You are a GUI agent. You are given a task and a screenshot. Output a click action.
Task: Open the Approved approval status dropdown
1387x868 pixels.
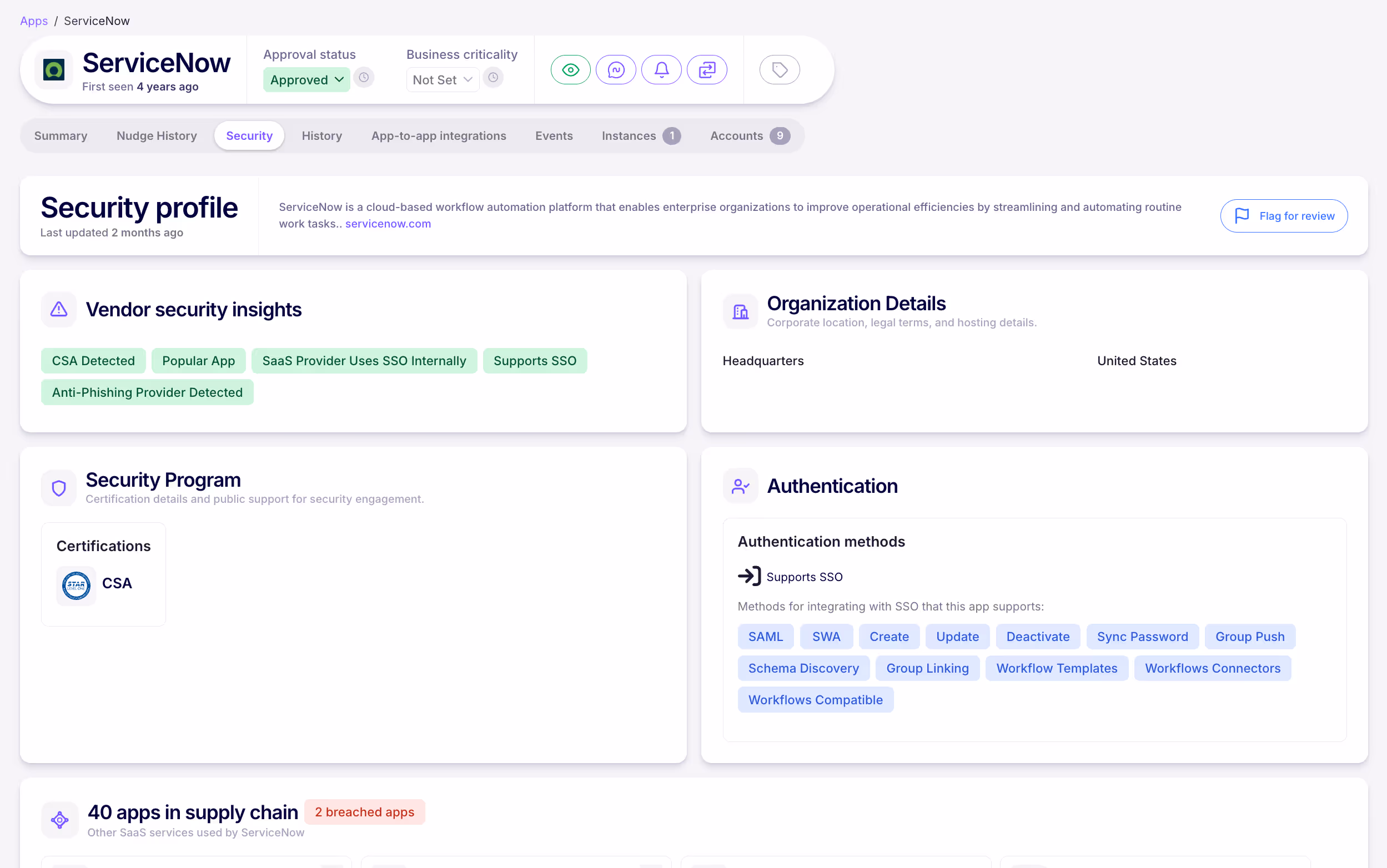point(306,80)
